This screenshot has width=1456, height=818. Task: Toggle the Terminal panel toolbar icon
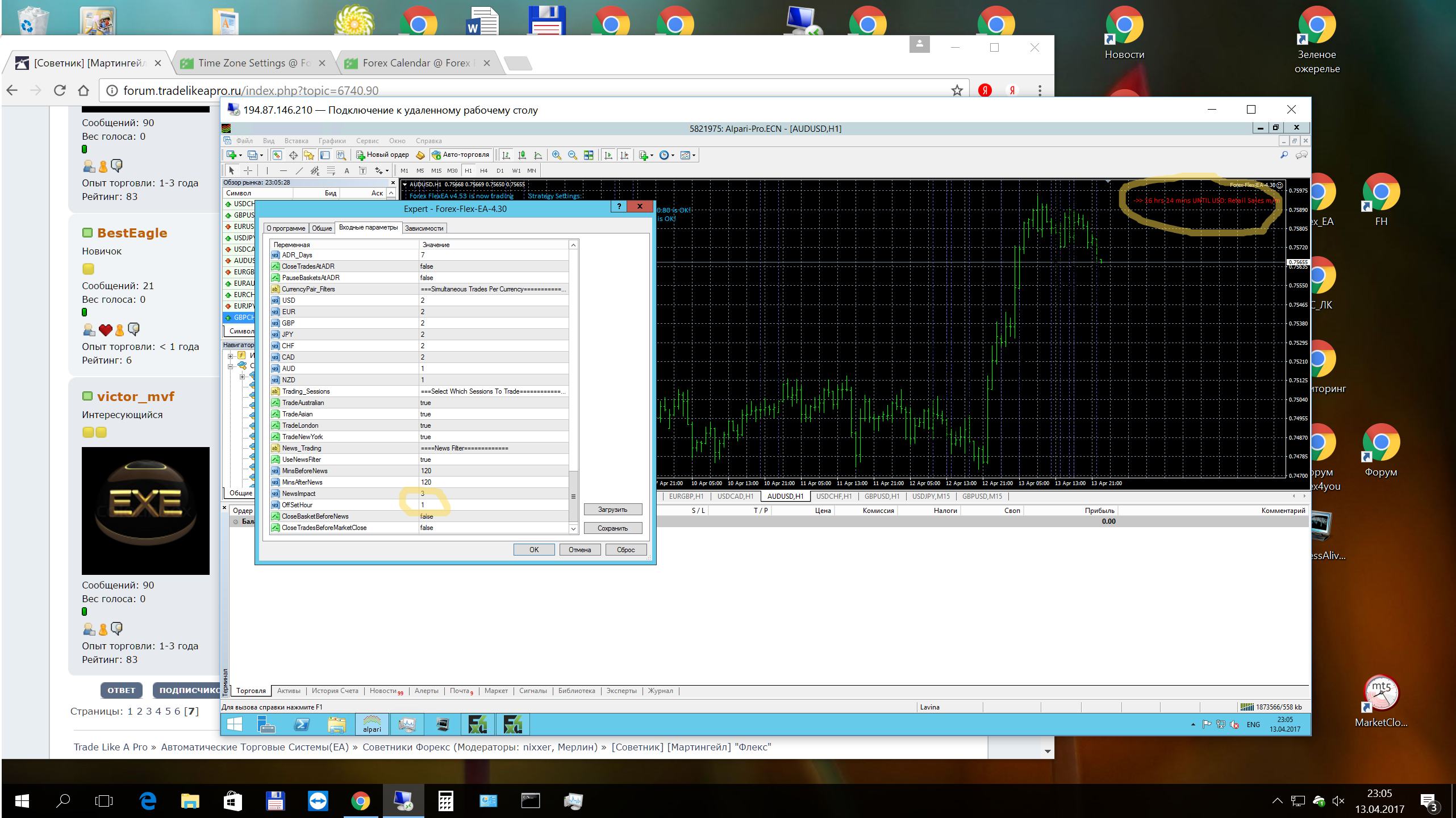pyautogui.click(x=325, y=155)
